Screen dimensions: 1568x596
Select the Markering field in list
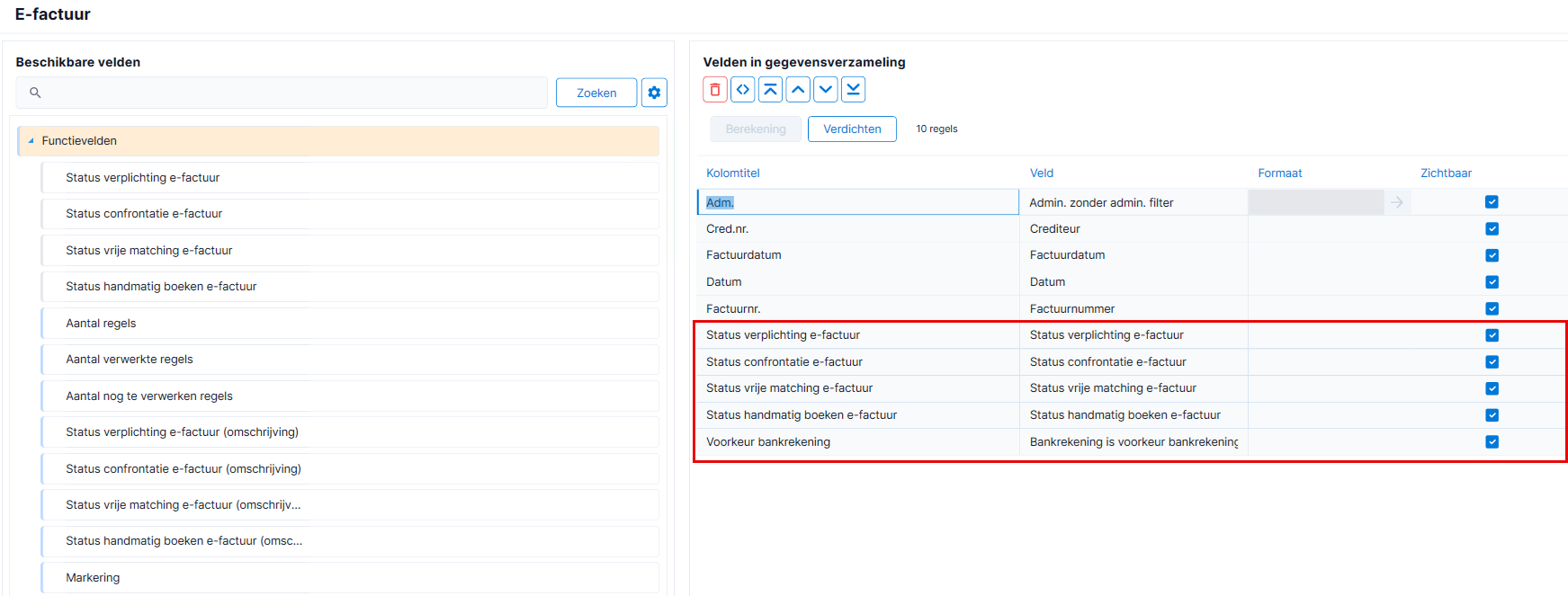350,578
